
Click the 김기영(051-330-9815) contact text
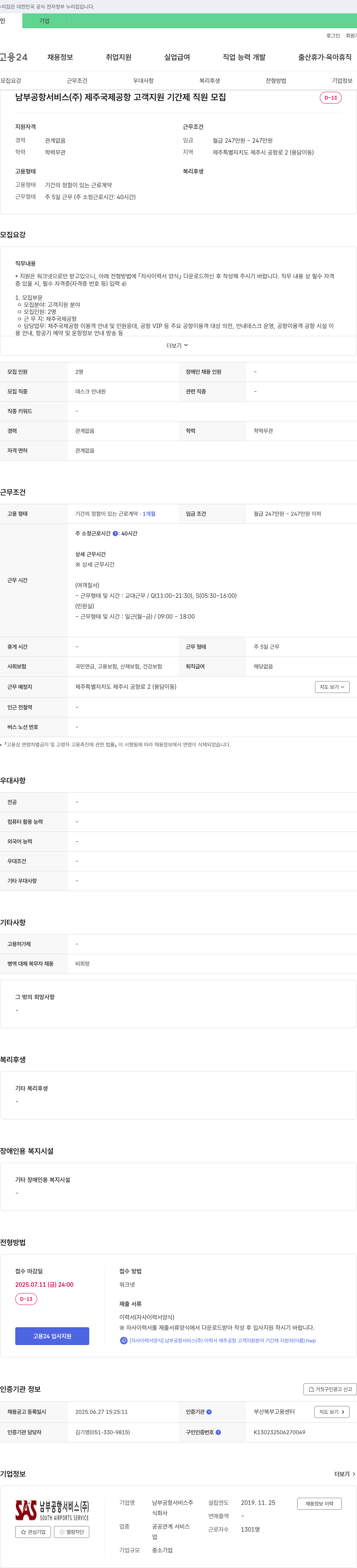coord(102,1432)
